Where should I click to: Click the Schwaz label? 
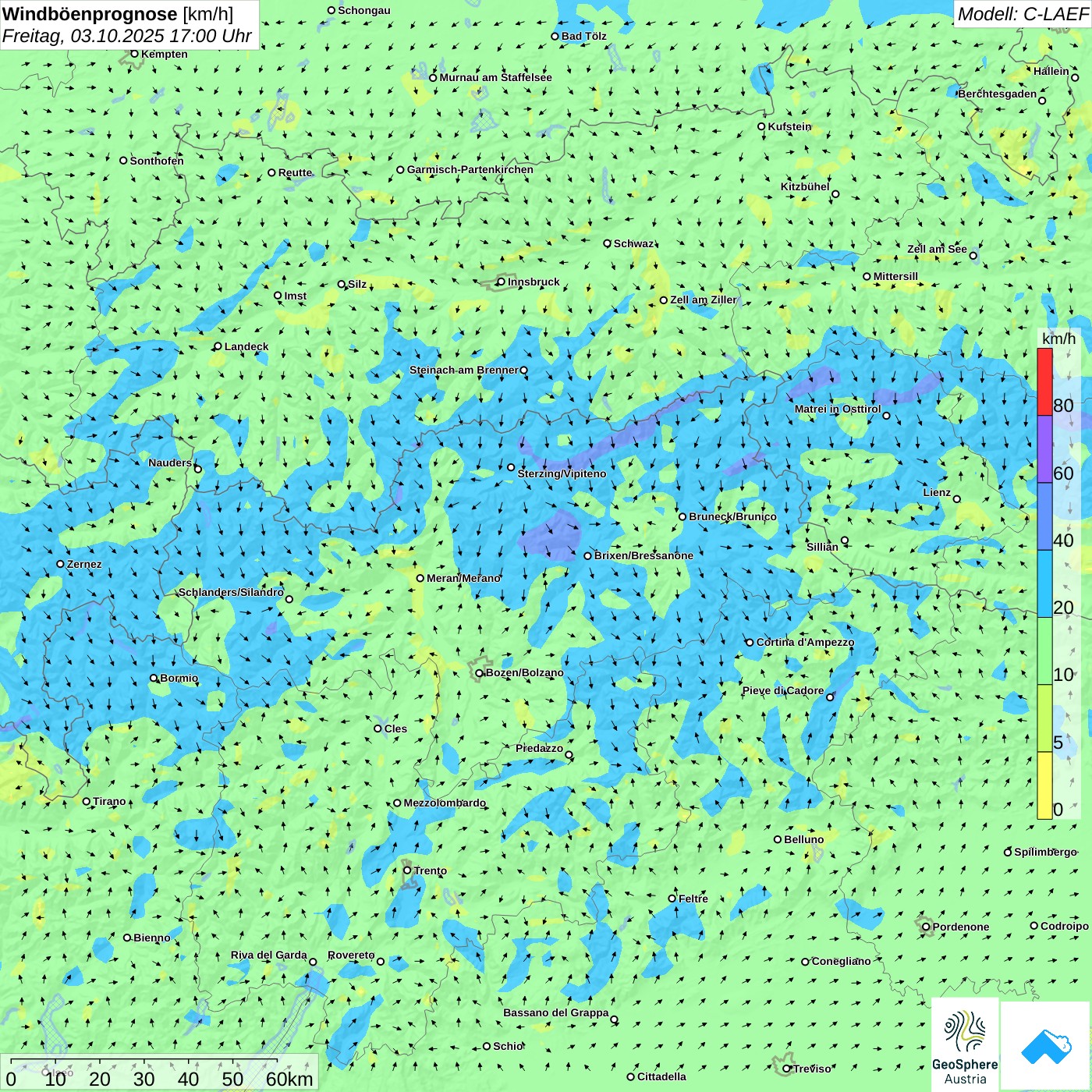tap(633, 243)
